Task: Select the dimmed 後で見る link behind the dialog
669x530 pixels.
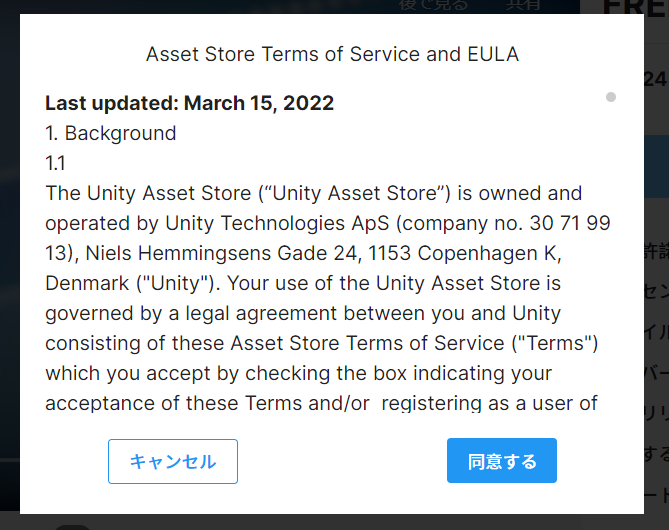Action: pyautogui.click(x=433, y=6)
